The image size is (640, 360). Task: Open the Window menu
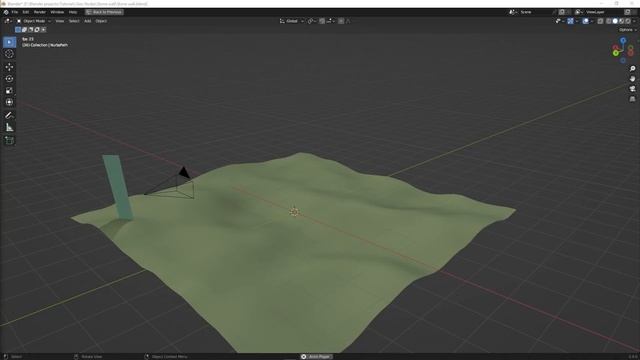[57, 12]
